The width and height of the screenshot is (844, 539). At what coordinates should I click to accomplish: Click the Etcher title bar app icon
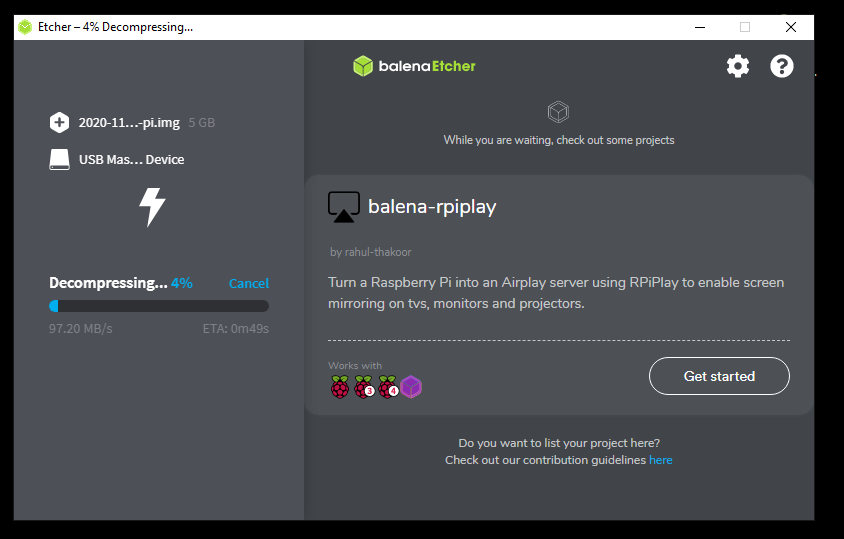point(25,27)
